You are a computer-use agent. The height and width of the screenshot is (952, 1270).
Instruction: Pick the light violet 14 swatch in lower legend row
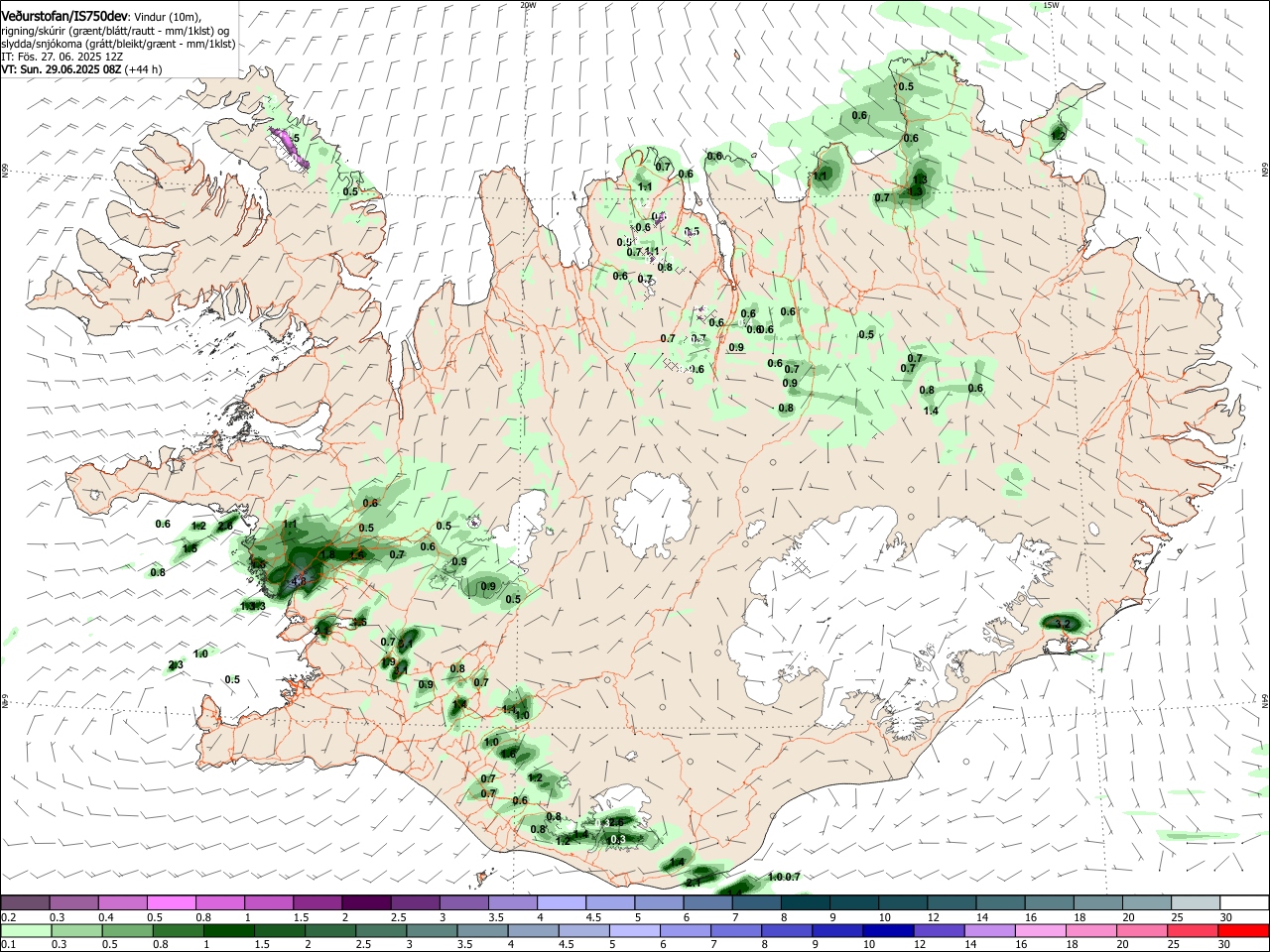[x=989, y=930]
